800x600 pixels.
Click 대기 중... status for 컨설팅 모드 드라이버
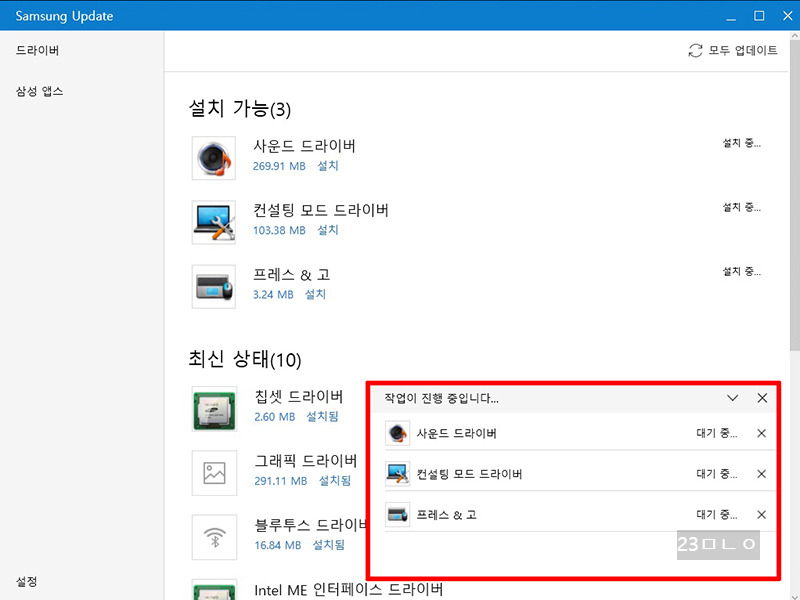pos(717,474)
